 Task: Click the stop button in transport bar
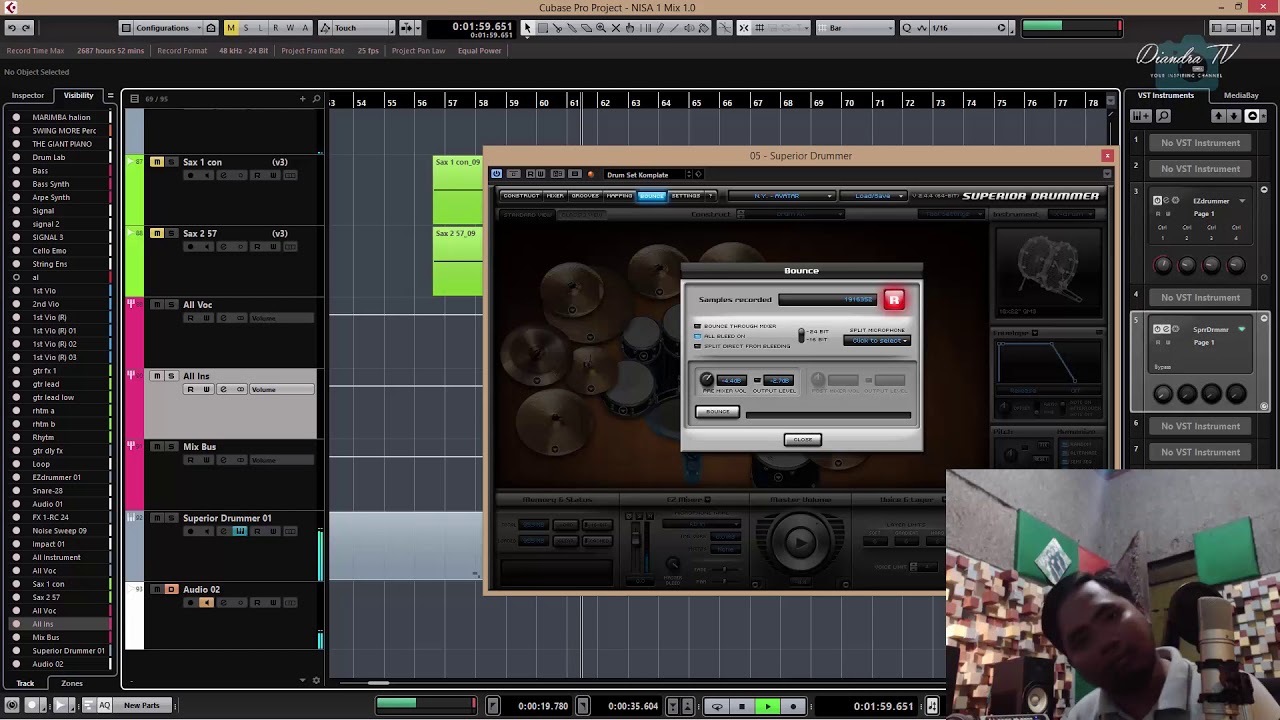(742, 706)
